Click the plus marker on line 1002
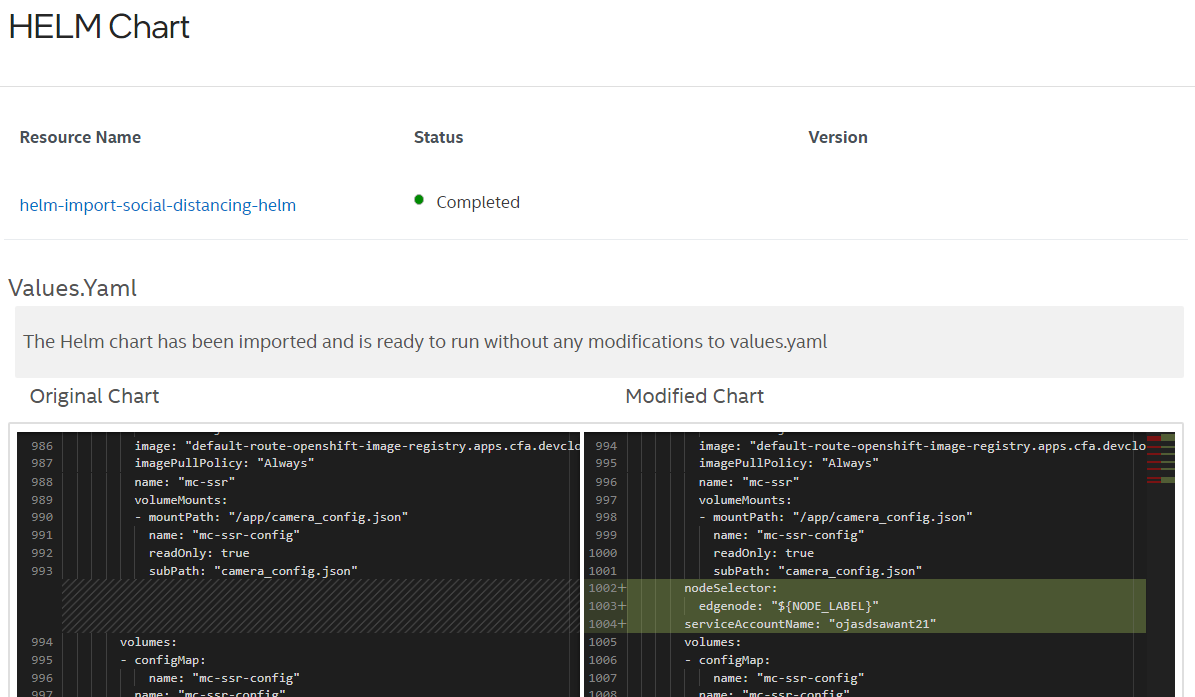 [x=622, y=589]
